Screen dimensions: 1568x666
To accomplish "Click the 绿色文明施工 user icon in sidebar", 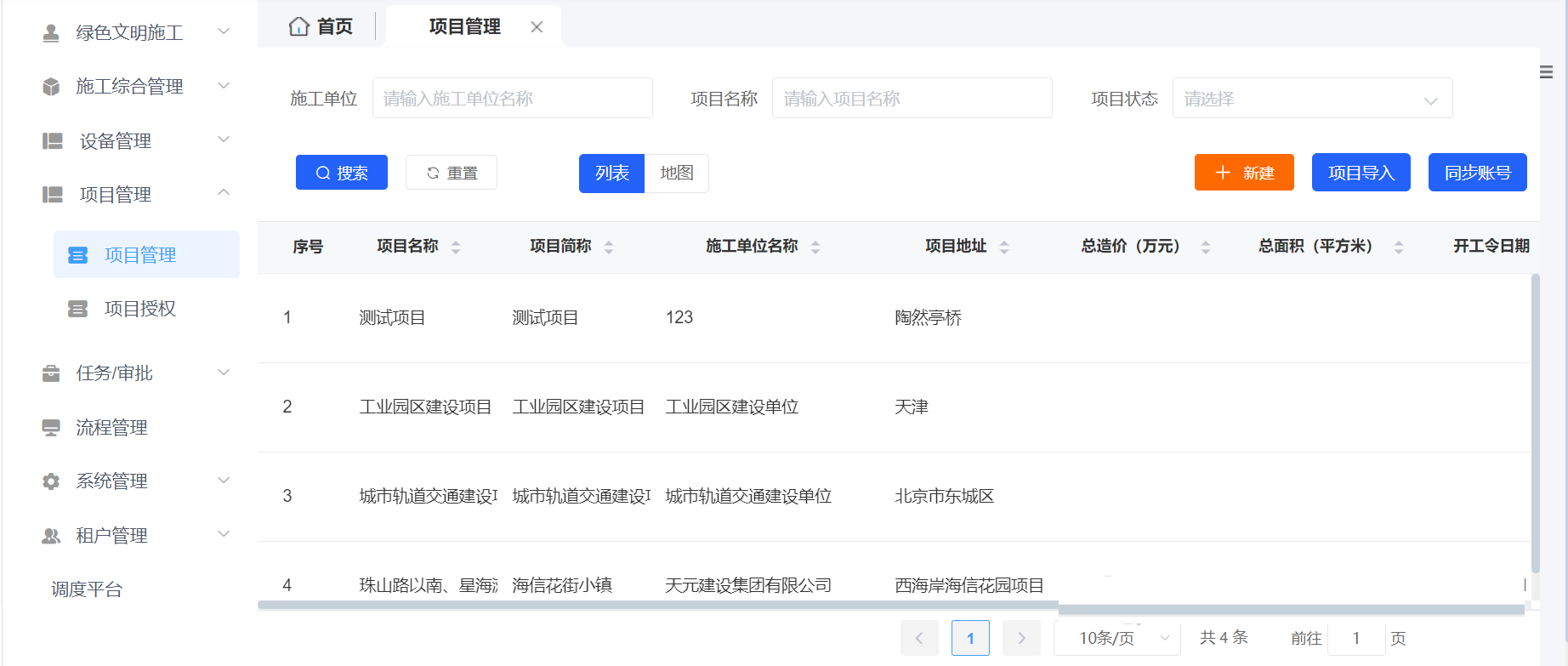I will point(51,33).
